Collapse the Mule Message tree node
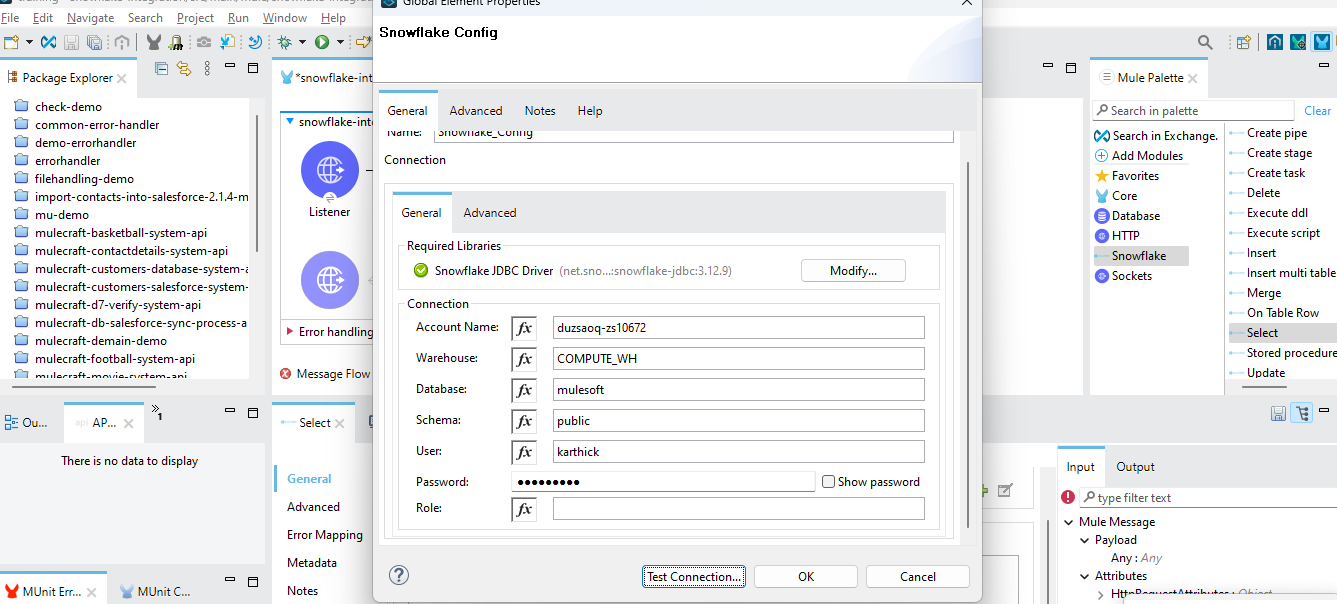 point(1069,522)
